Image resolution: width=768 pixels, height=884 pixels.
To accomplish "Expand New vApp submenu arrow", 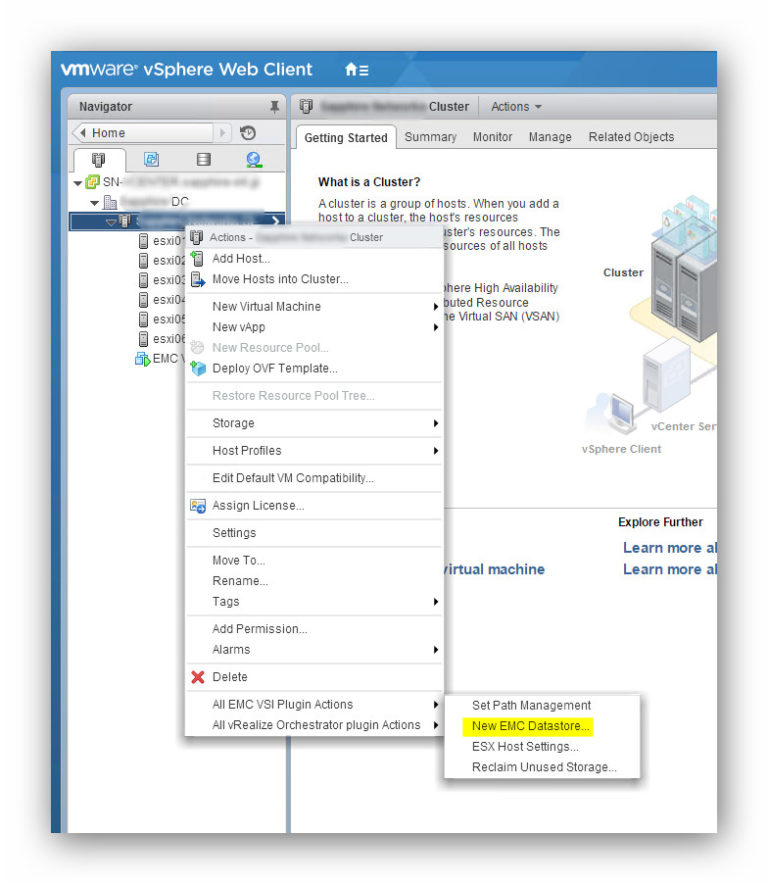I will click(x=435, y=328).
